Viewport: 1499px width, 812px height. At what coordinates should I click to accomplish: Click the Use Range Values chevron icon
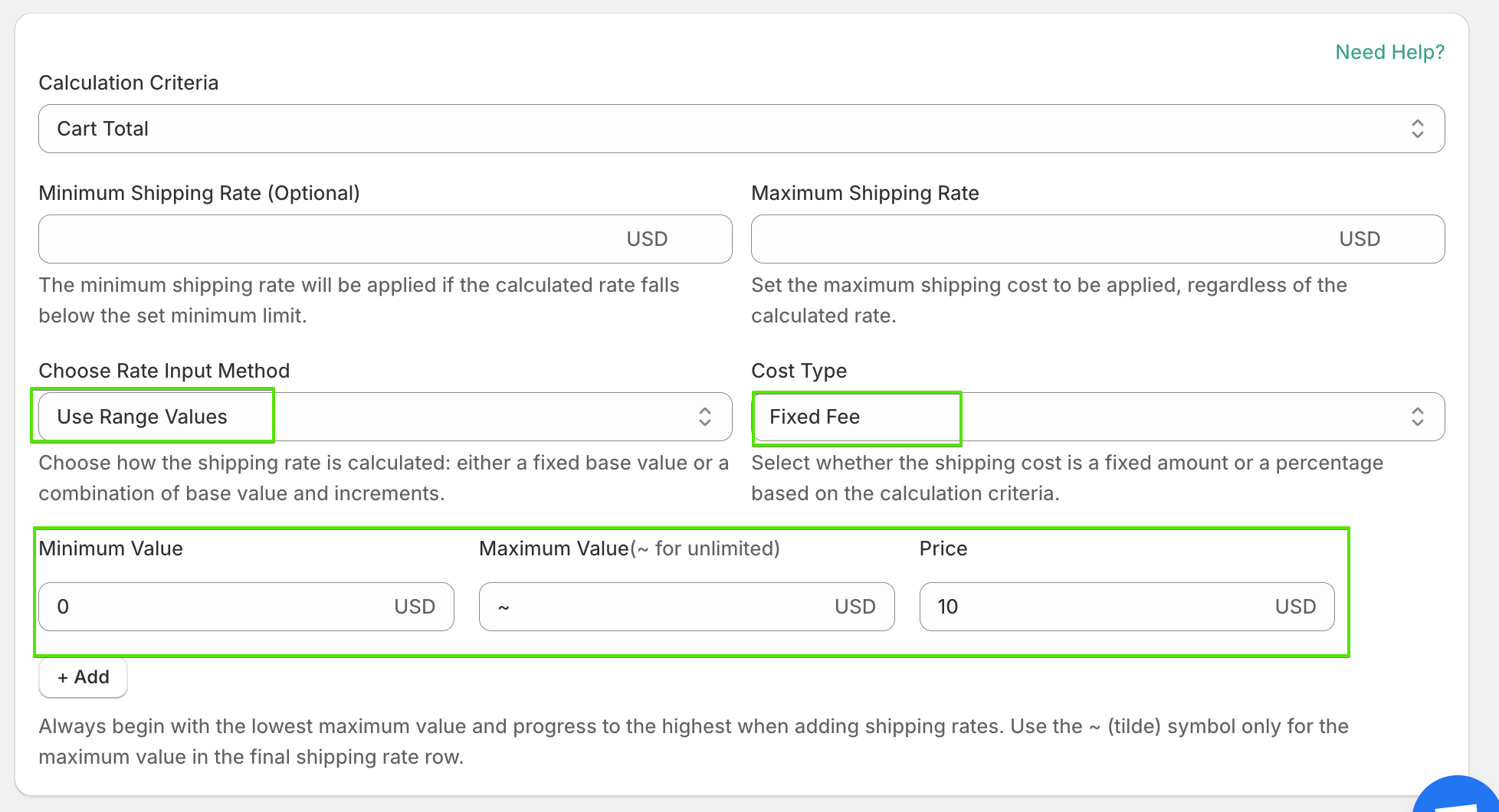coord(704,417)
